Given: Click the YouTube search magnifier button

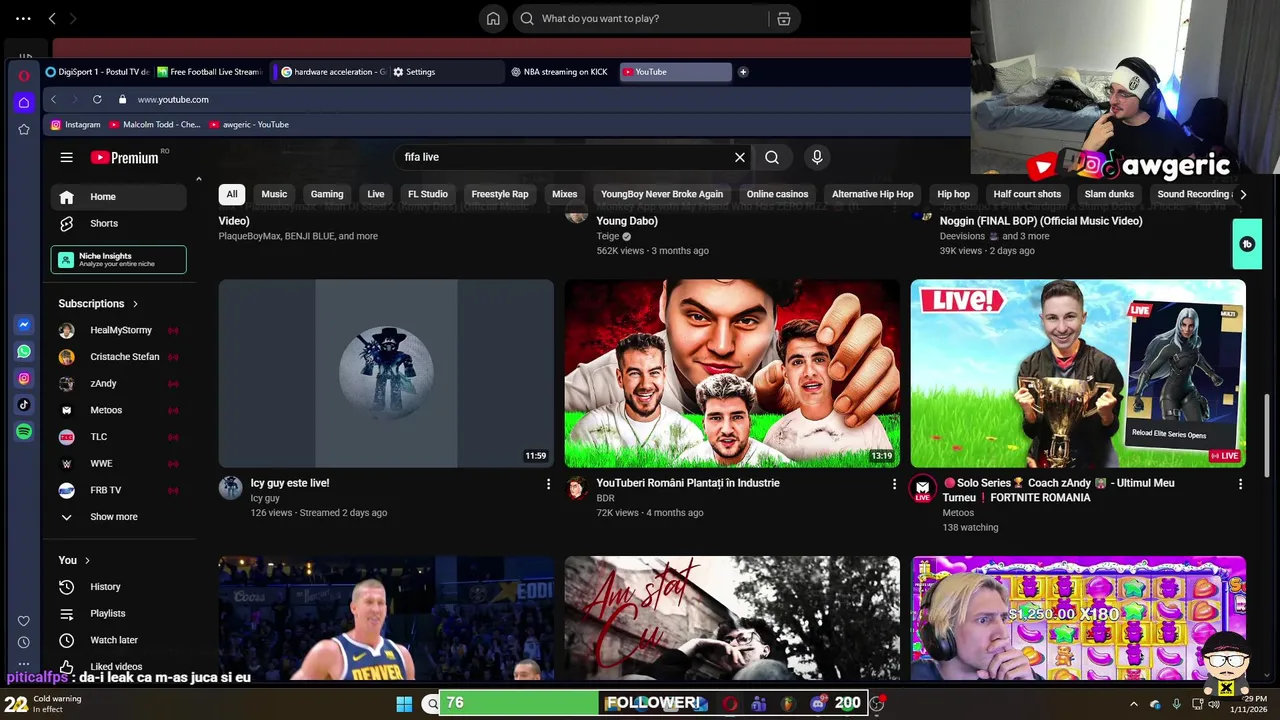Looking at the screenshot, I should tap(772, 157).
